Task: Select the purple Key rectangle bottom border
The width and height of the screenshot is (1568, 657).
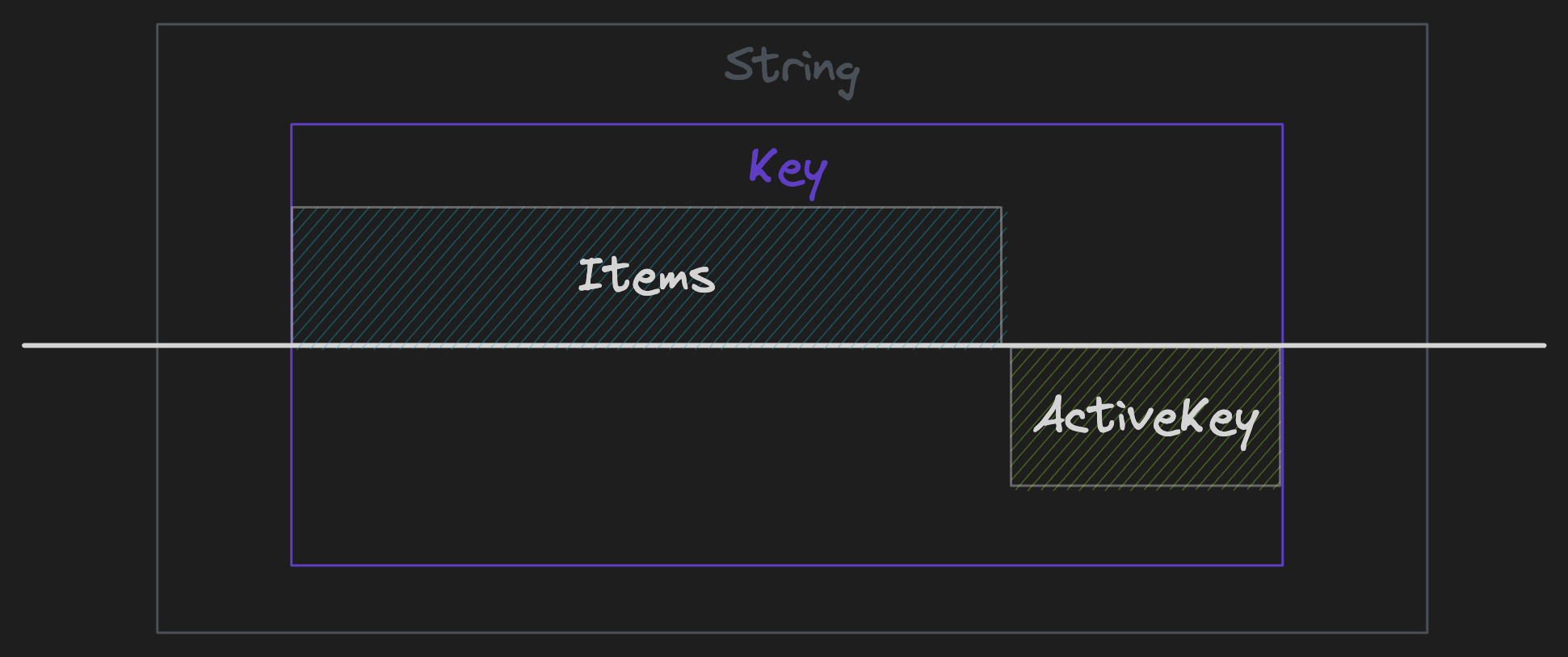Action: pos(787,565)
